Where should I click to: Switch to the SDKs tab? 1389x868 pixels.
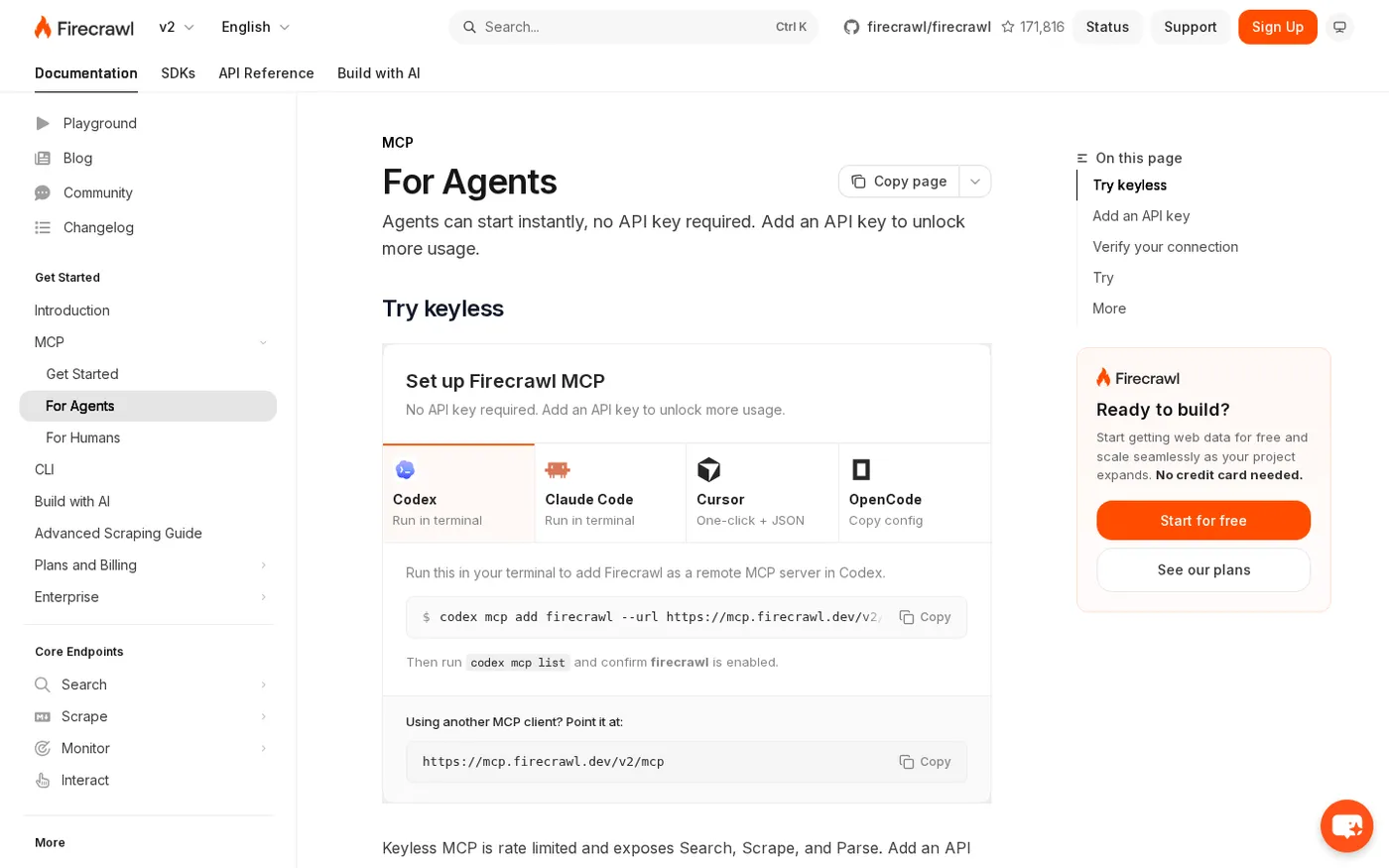[x=179, y=73]
